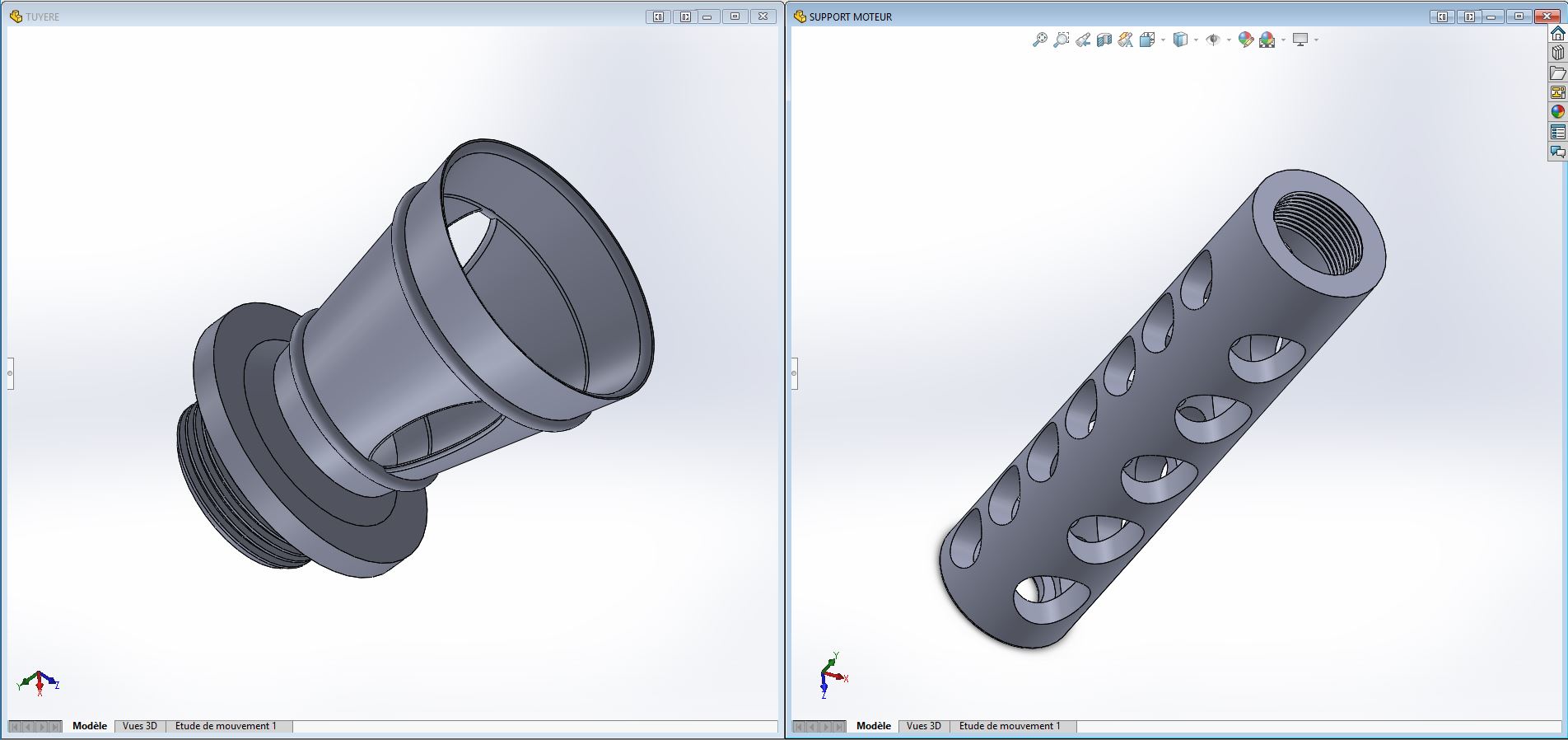Screen dimensions: 1568x740
Task: Open the File Explorer task pane
Action: (1557, 73)
